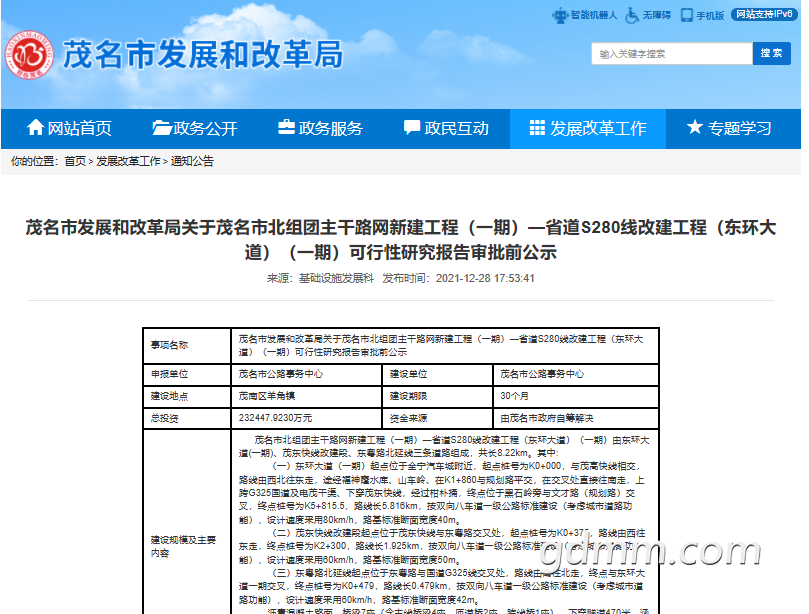Click the star icon beside 专题学习

coord(695,126)
